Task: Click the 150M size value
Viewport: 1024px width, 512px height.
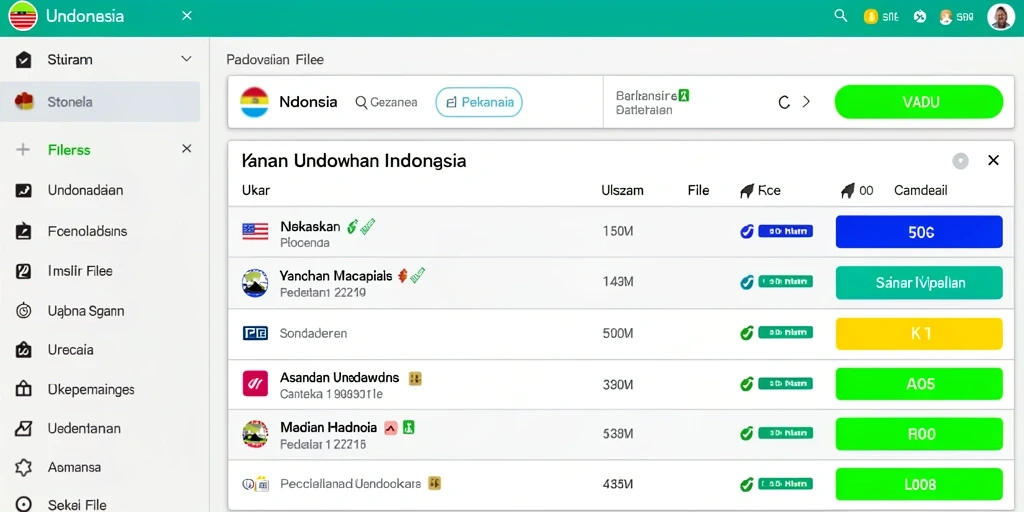Action: tap(618, 231)
